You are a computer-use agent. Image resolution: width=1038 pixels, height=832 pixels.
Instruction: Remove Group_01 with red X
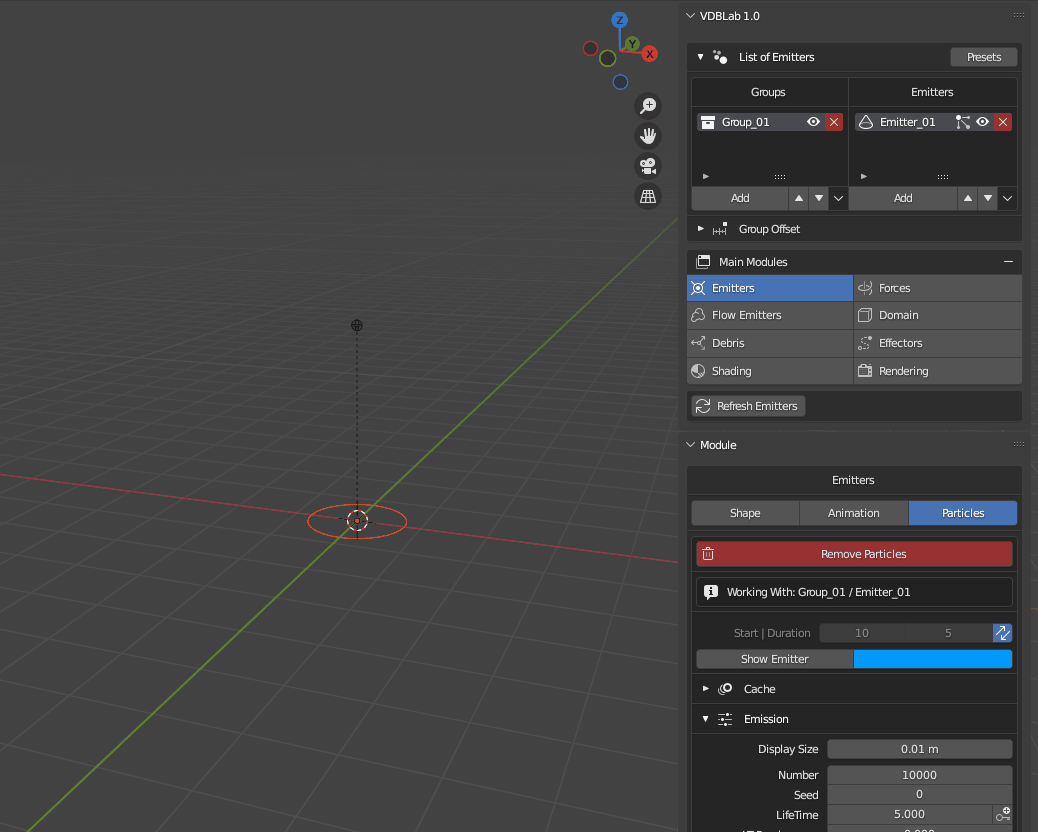tap(834, 122)
